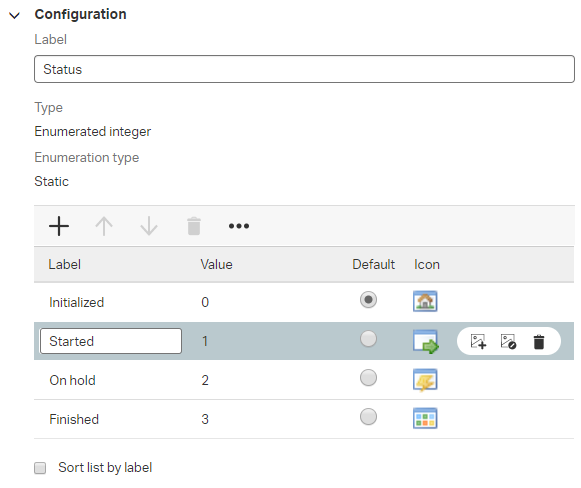The height and width of the screenshot is (488, 581).
Task: Click the toolbar trash delete icon
Action: pyautogui.click(x=194, y=226)
